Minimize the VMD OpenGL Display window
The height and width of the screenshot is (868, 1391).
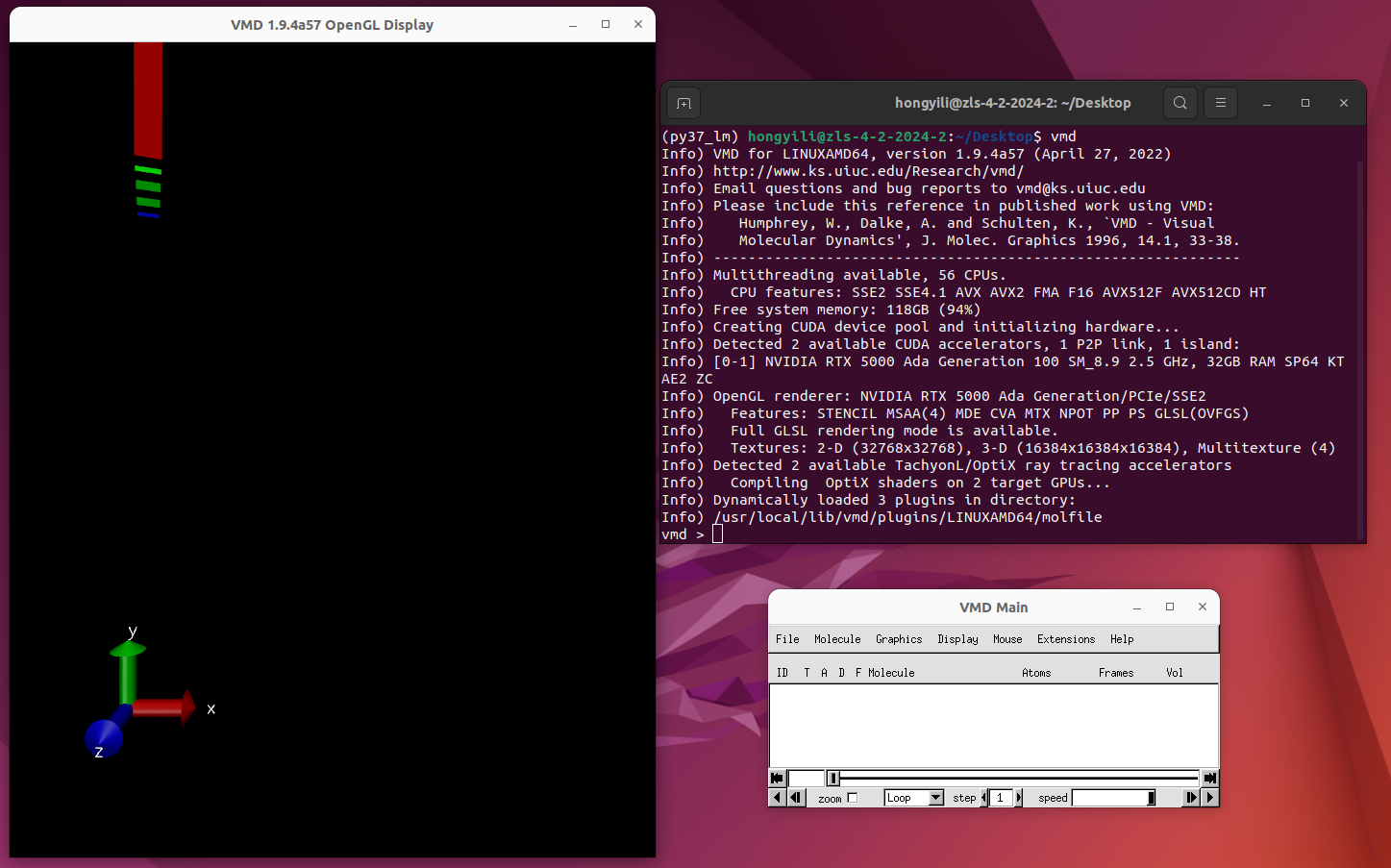(x=573, y=25)
